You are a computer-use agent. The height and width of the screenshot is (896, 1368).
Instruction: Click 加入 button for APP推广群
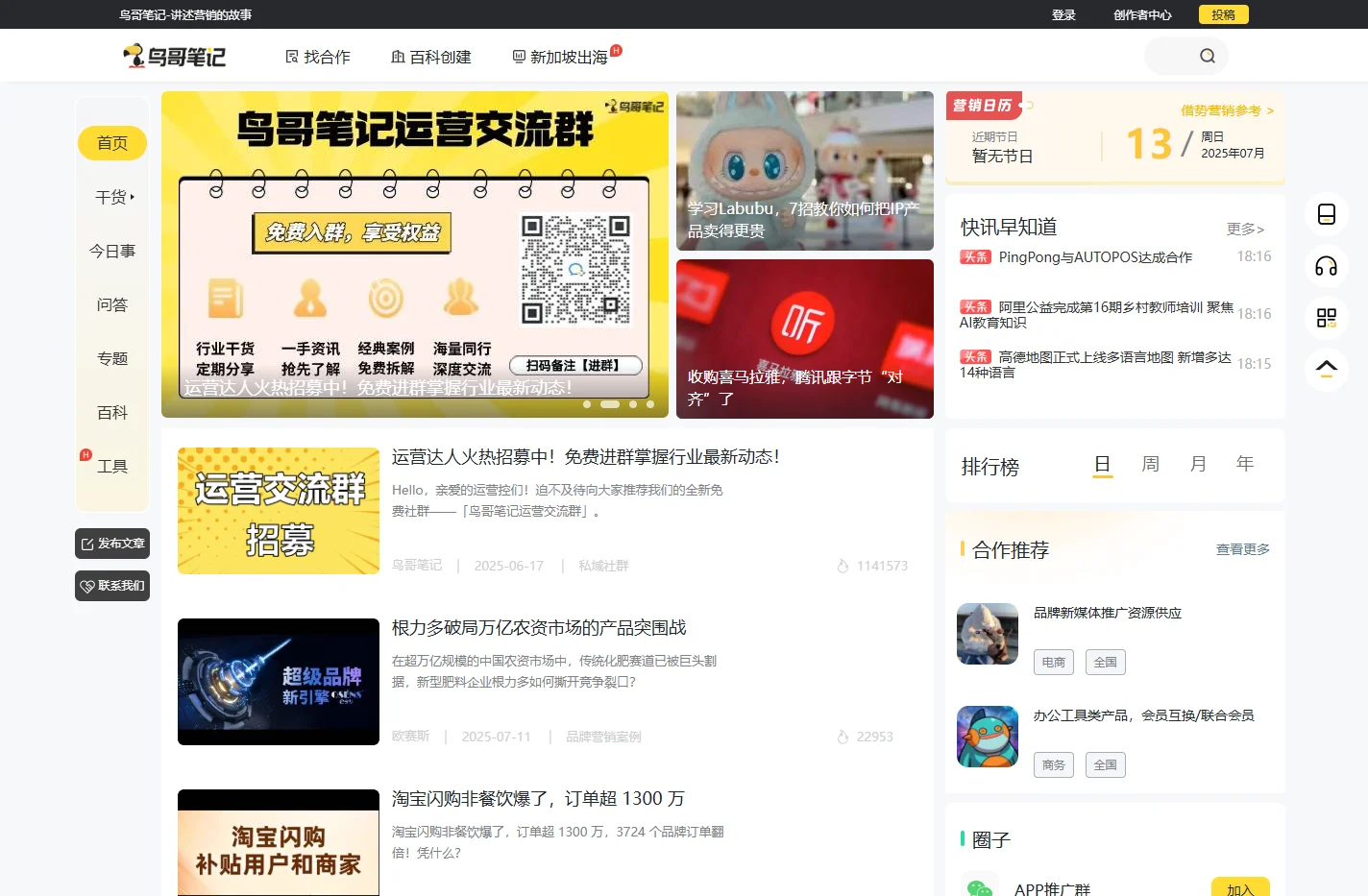1240,888
